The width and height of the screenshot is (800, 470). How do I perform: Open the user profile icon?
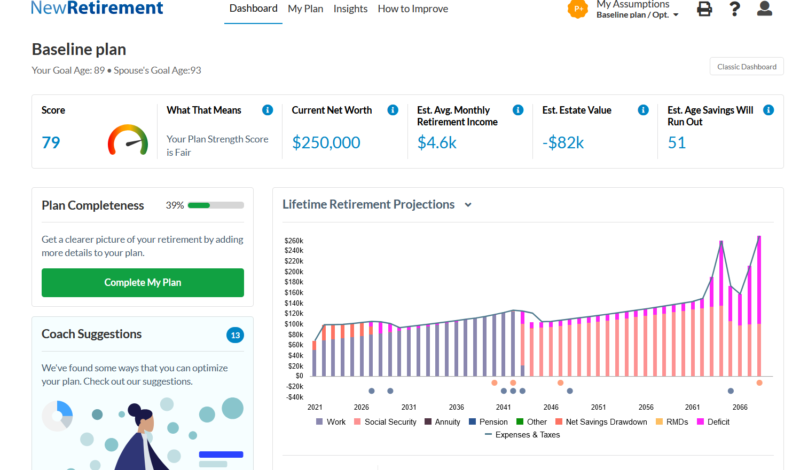click(x=765, y=9)
